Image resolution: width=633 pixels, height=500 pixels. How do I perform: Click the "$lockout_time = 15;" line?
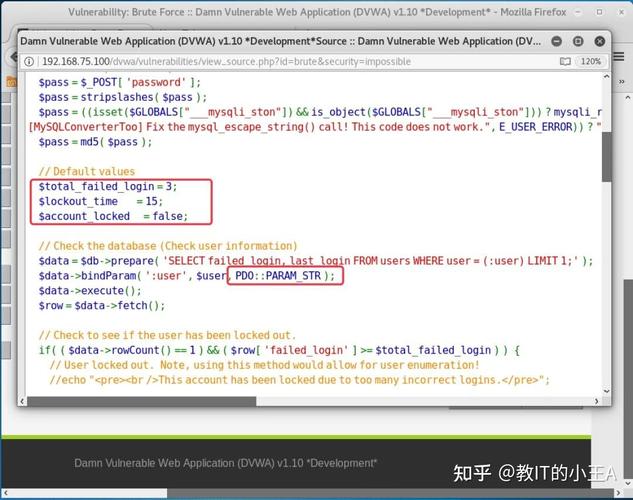coord(101,201)
